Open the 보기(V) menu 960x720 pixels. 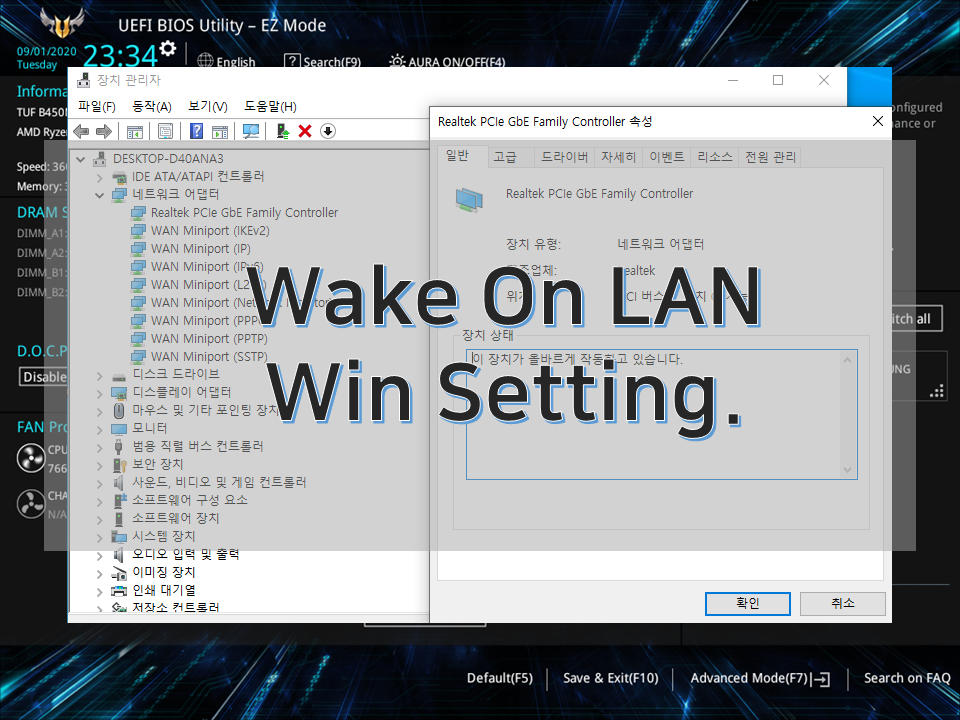tap(208, 107)
